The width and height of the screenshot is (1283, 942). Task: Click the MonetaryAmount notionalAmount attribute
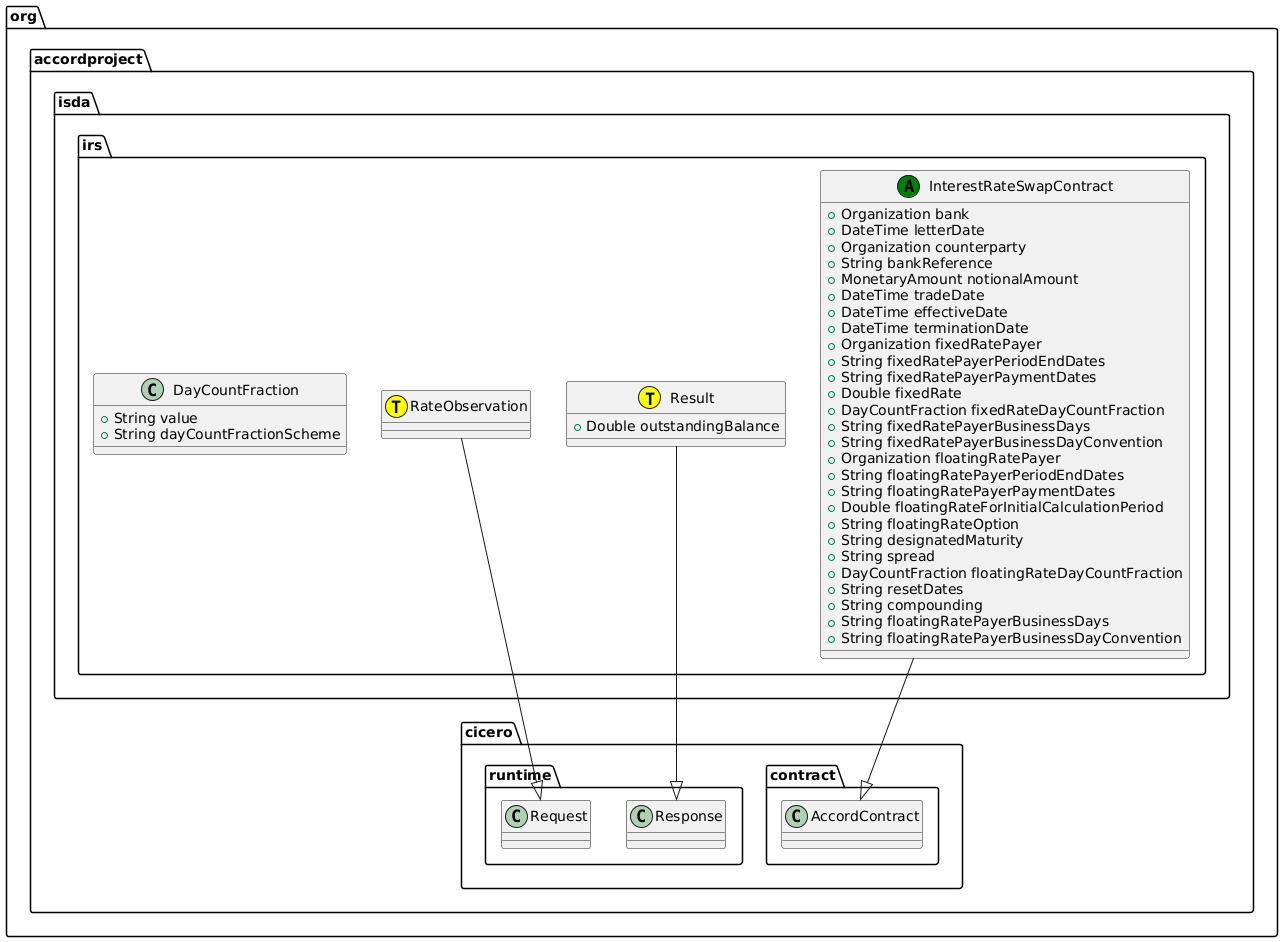[x=959, y=279]
